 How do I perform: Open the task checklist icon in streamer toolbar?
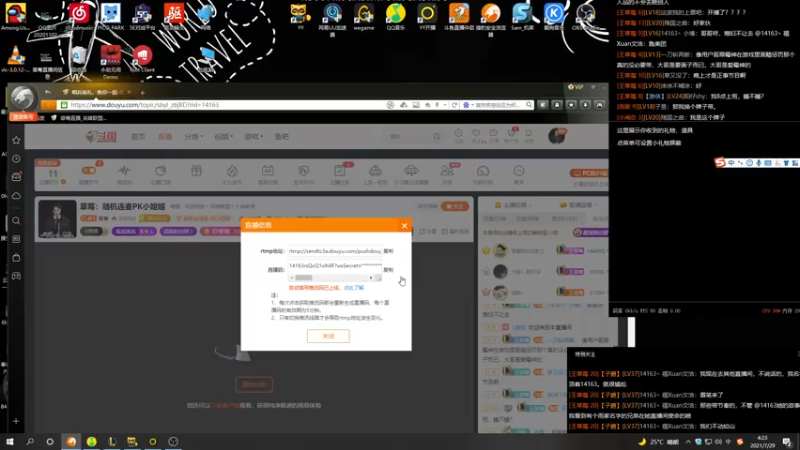[339, 171]
